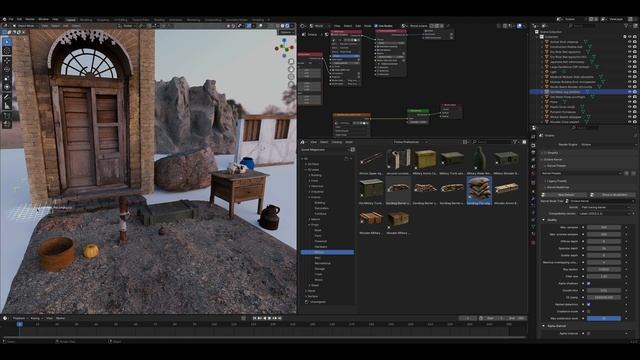
Task: Collapse the Interior catalog in asset tree
Action: (x=310, y=197)
